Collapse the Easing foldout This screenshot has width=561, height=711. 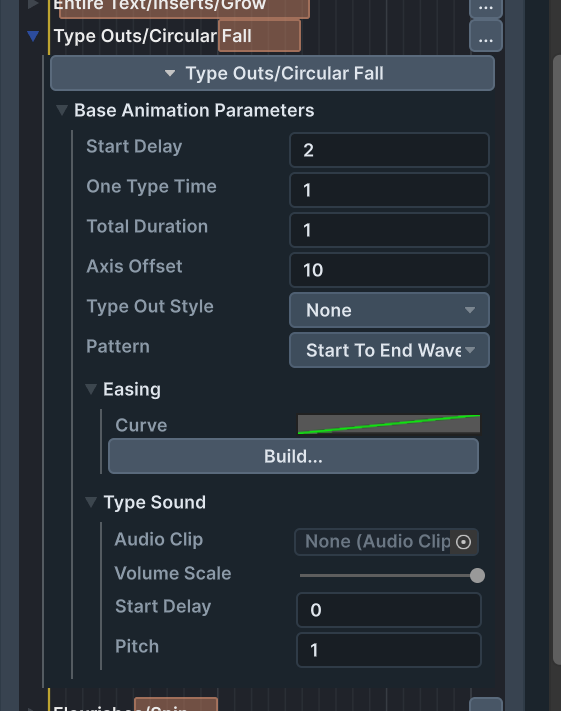coord(91,389)
